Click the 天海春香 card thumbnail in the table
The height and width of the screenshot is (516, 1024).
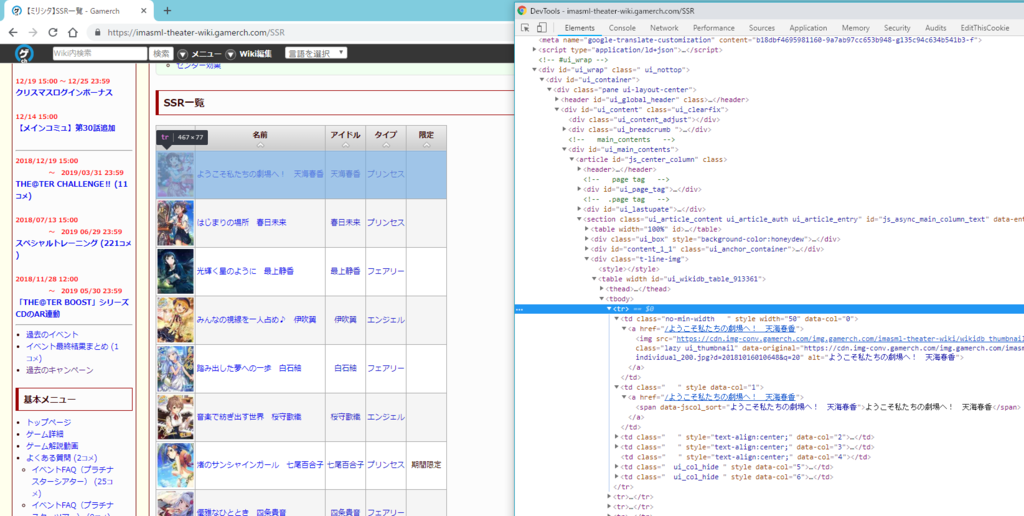point(176,175)
